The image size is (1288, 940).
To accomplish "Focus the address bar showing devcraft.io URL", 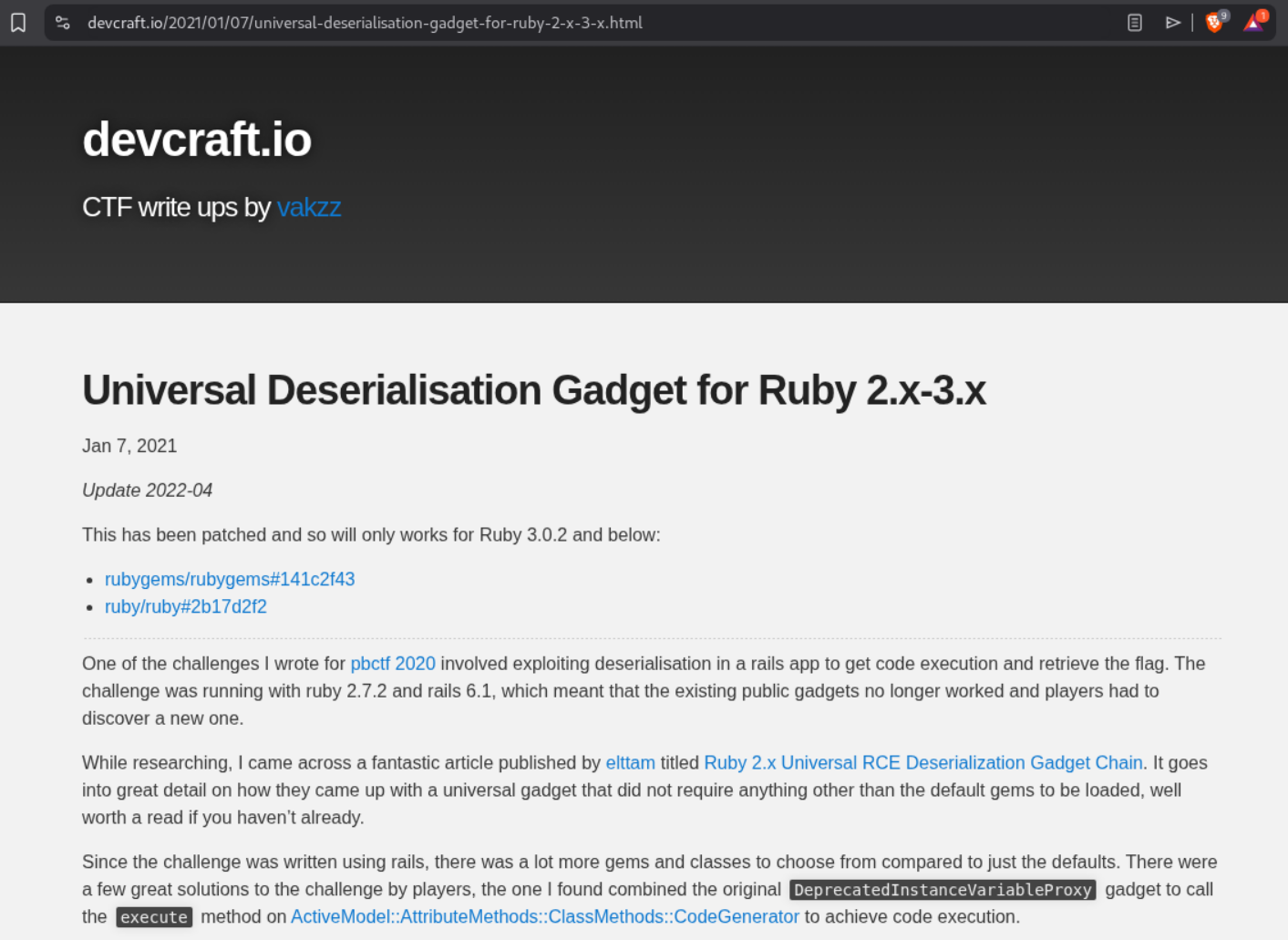I will (365, 23).
